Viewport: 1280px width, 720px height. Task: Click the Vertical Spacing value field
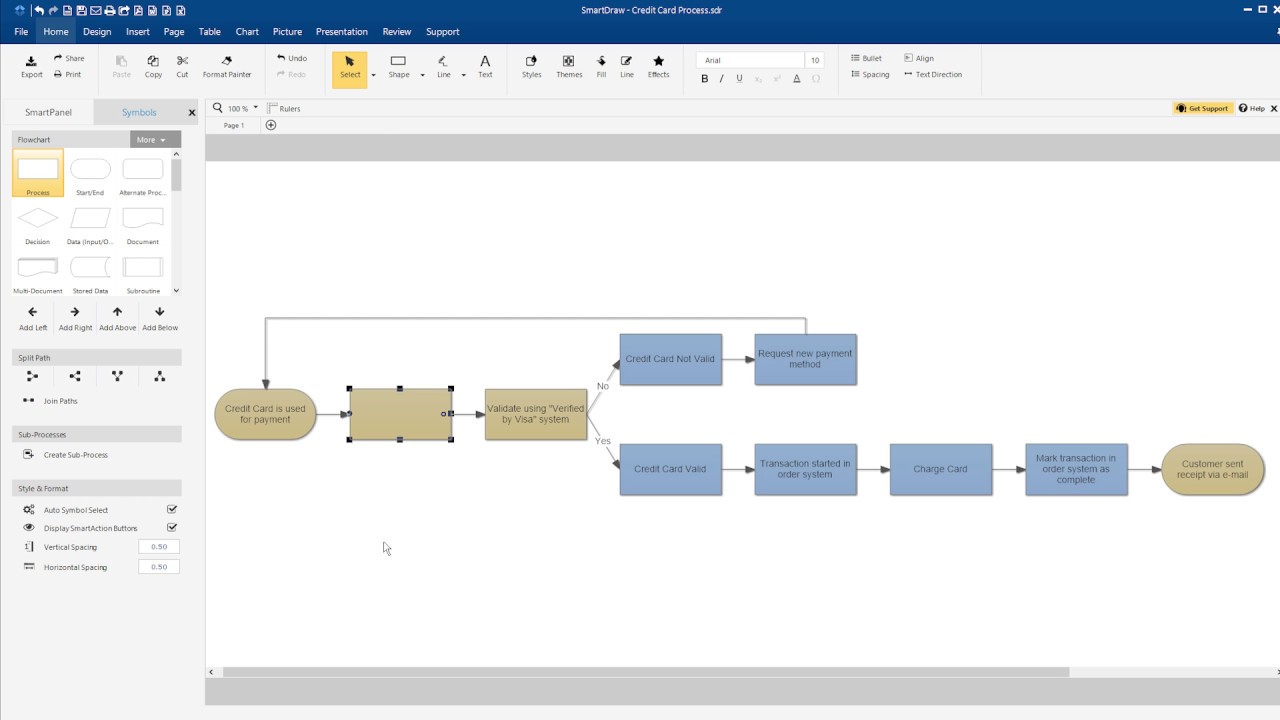[159, 547]
